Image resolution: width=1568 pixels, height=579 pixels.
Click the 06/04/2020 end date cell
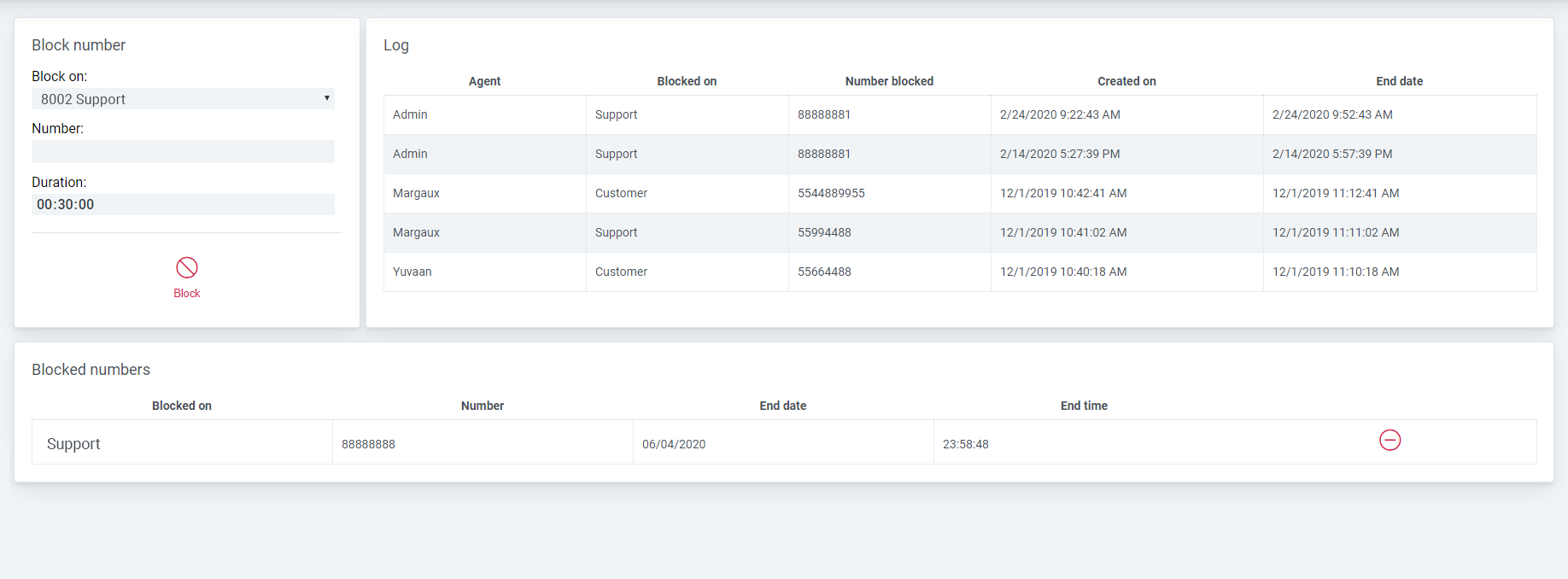(x=674, y=444)
